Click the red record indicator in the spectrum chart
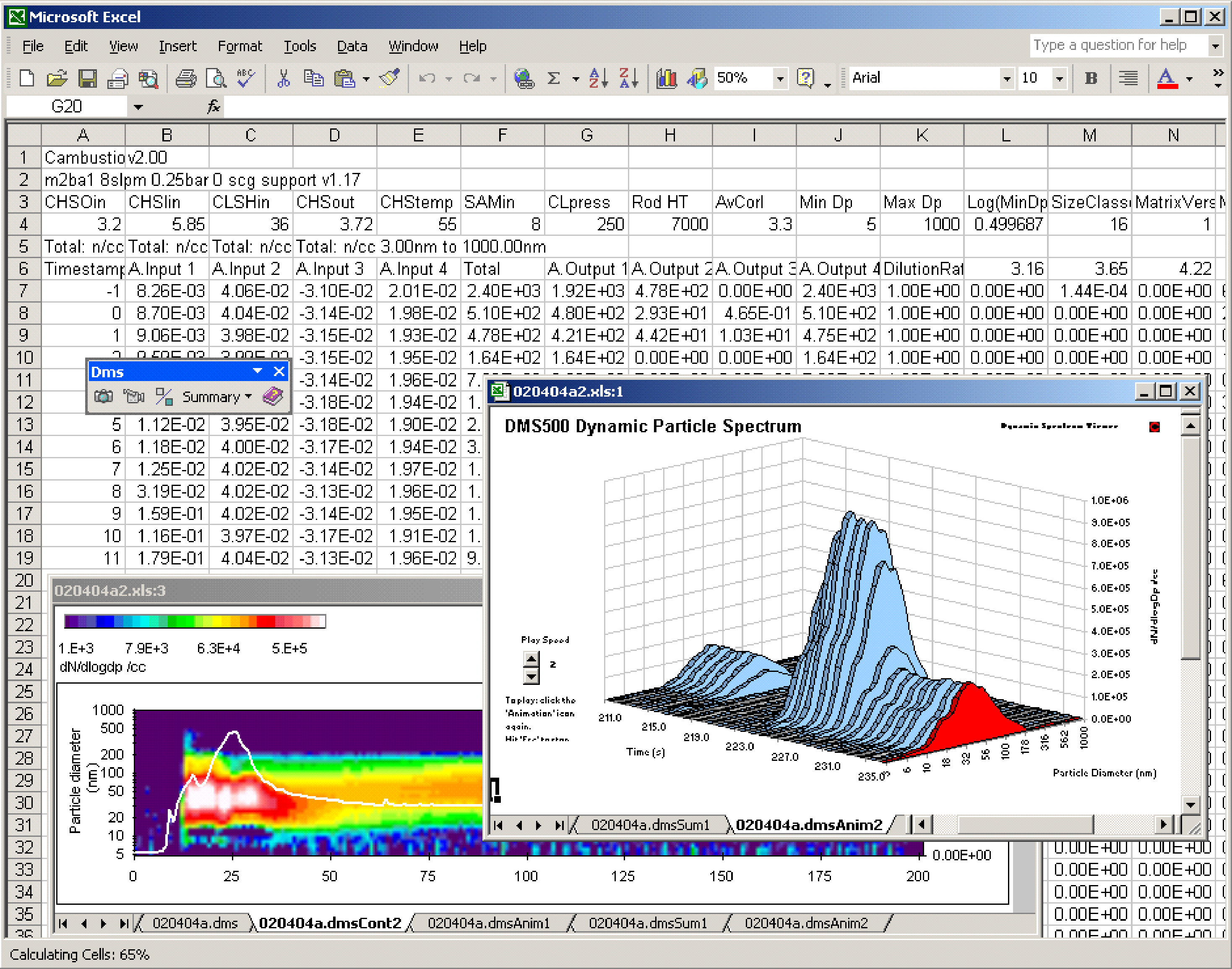This screenshot has height=969, width=1232. [1154, 427]
